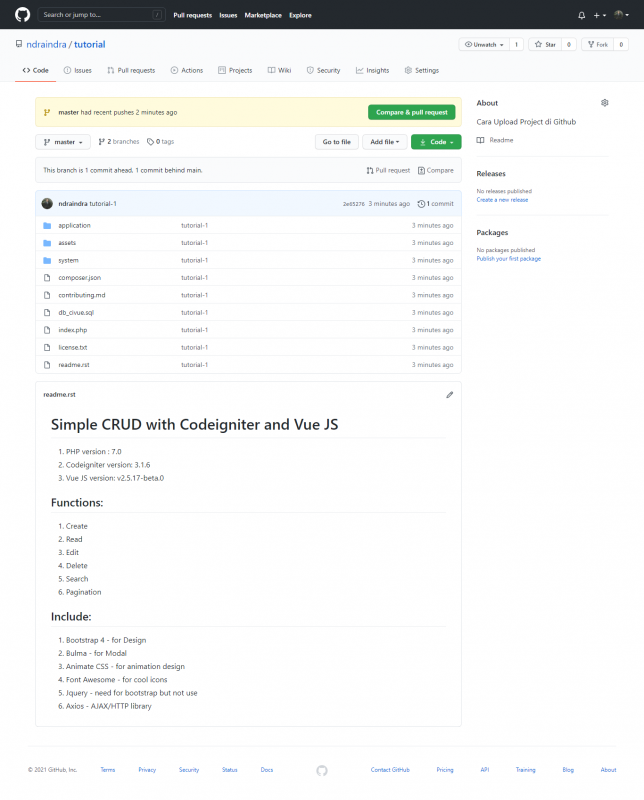Click the ndraindra commit author avatar
The height and width of the screenshot is (800, 644).
pyautogui.click(x=47, y=203)
